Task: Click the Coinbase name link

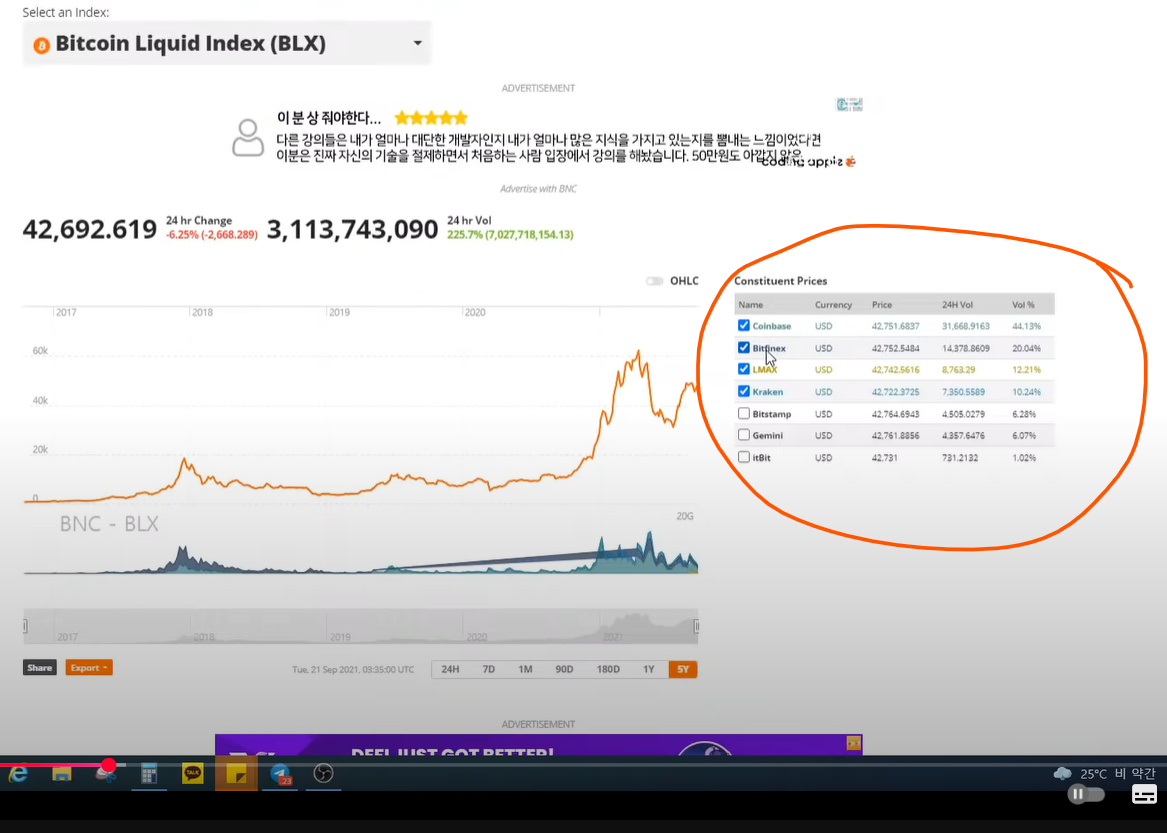Action: tap(771, 326)
